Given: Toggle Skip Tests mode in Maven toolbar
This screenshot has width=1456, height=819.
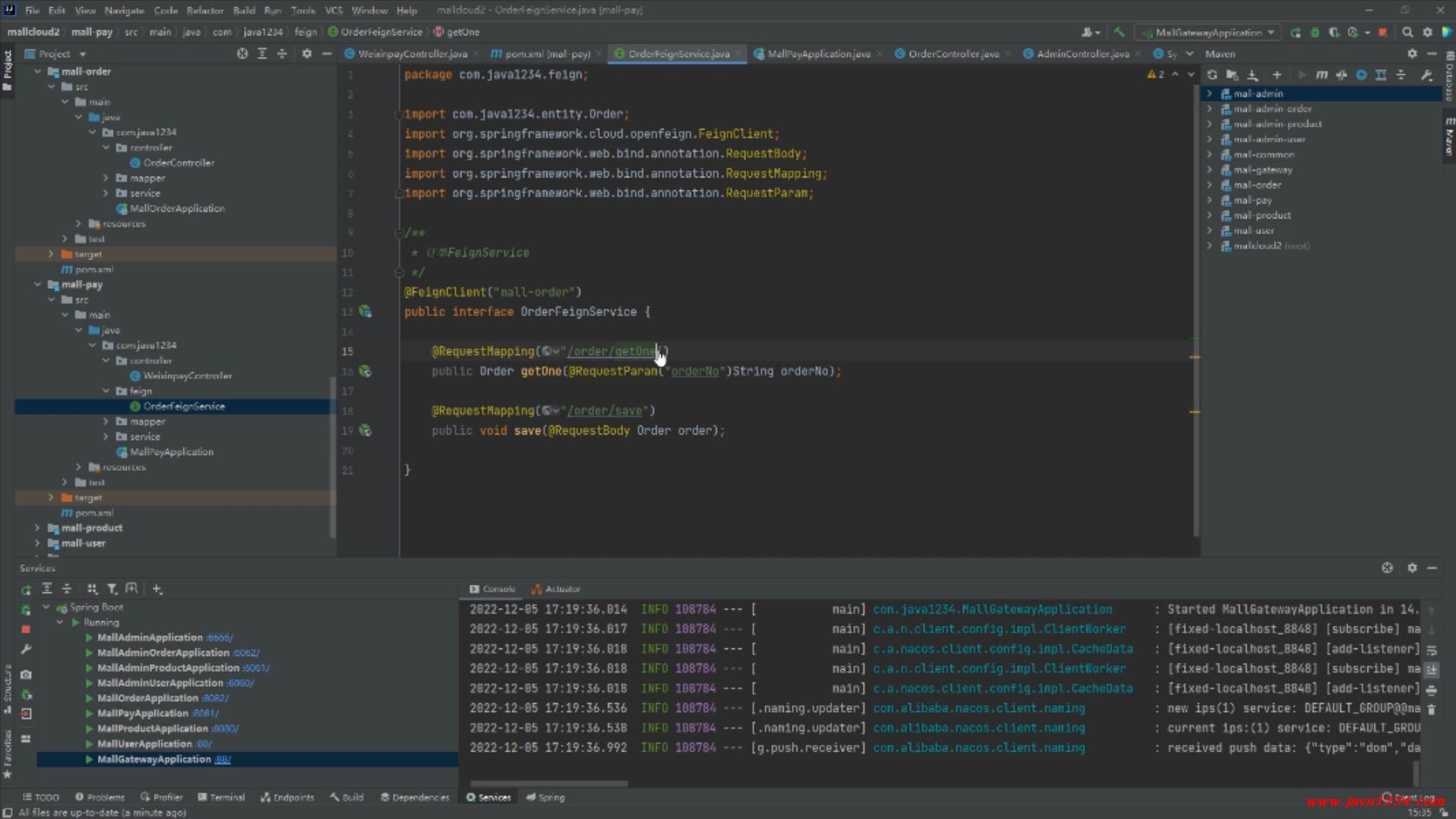Looking at the screenshot, I should (x=1361, y=75).
